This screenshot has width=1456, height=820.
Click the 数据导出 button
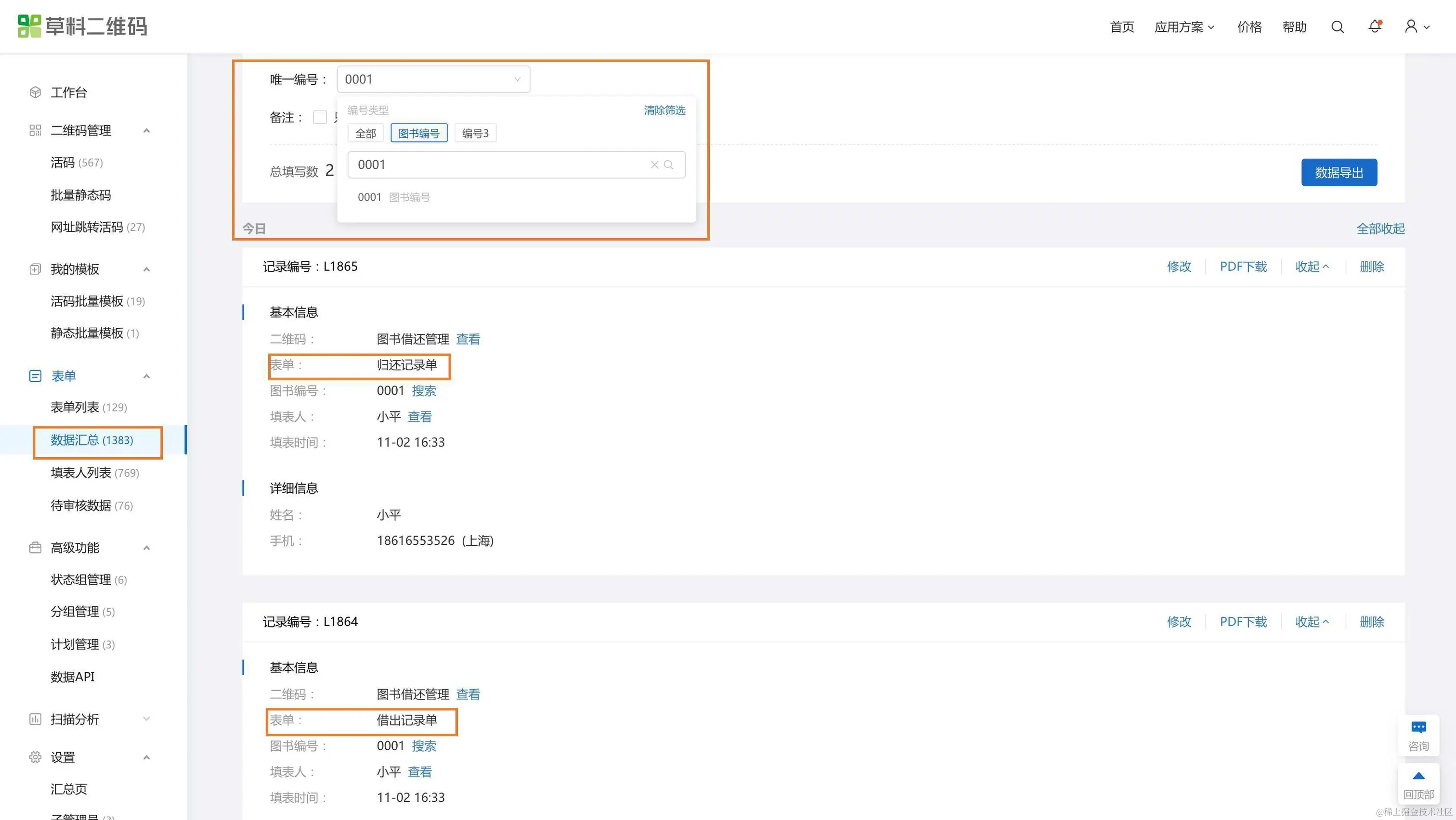click(x=1339, y=172)
